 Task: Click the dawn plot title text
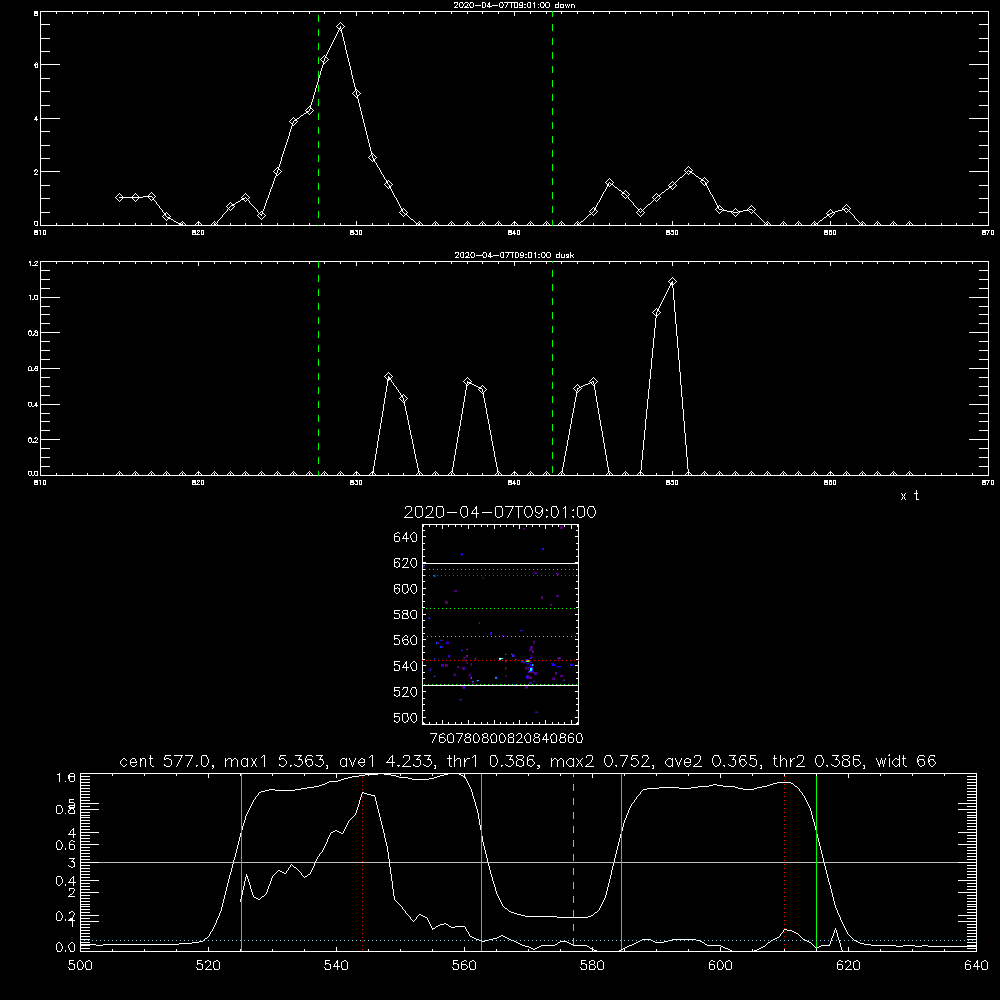coord(514,5)
